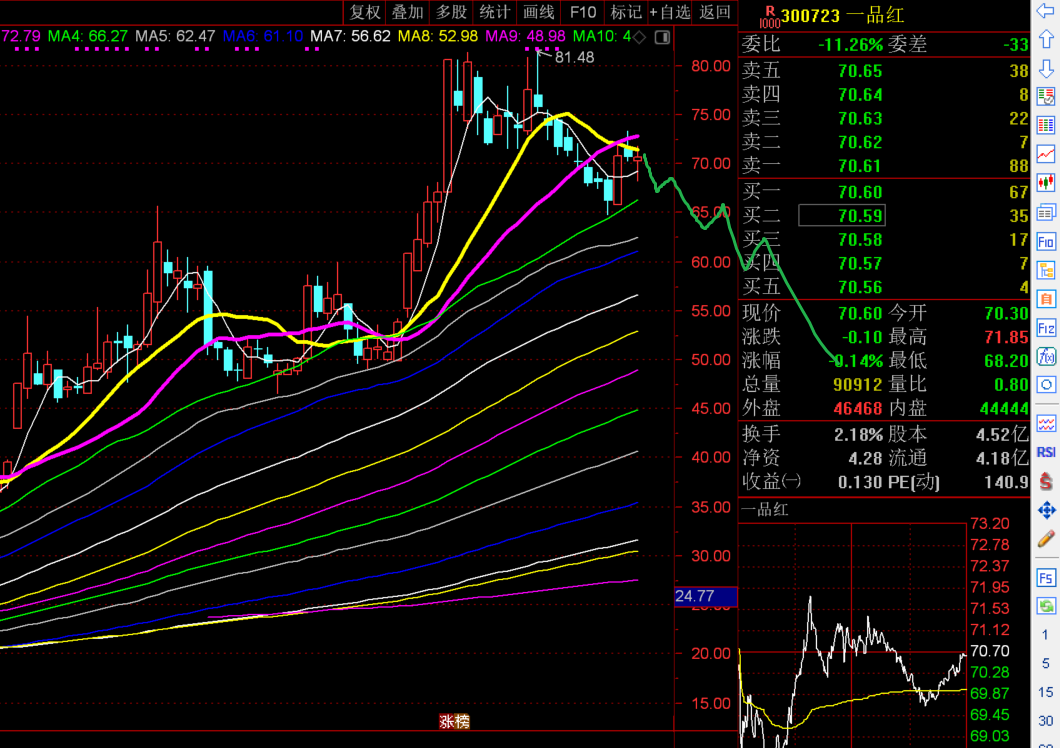
Task: Toggle the panel icon beside MA10 label
Action: pyautogui.click(x=662, y=37)
